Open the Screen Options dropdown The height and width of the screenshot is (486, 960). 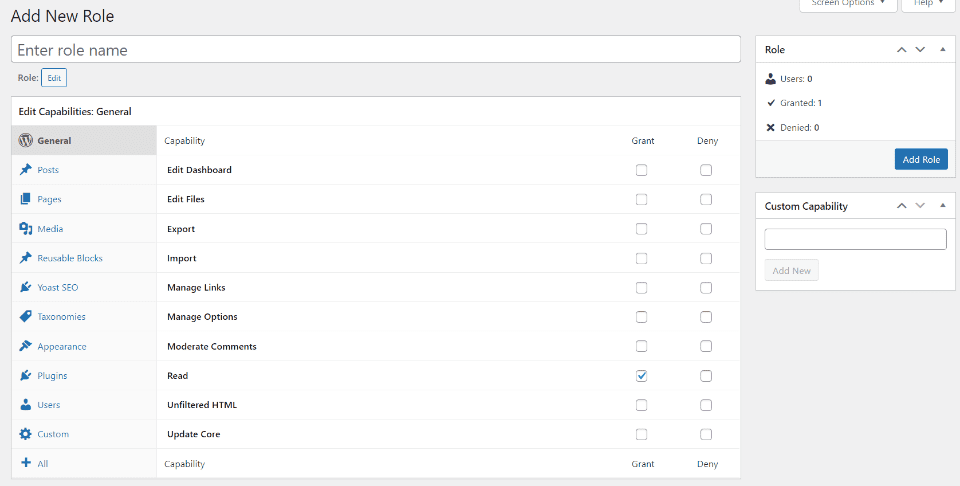coord(846,4)
